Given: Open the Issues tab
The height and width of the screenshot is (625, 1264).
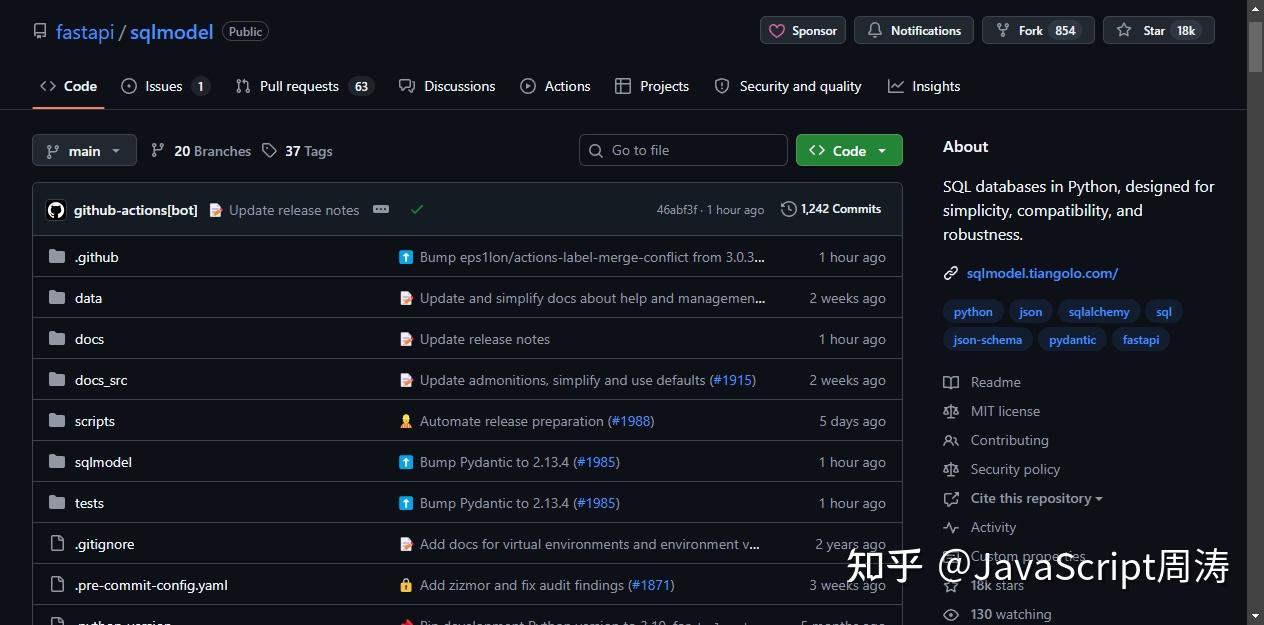Looking at the screenshot, I should tap(165, 86).
